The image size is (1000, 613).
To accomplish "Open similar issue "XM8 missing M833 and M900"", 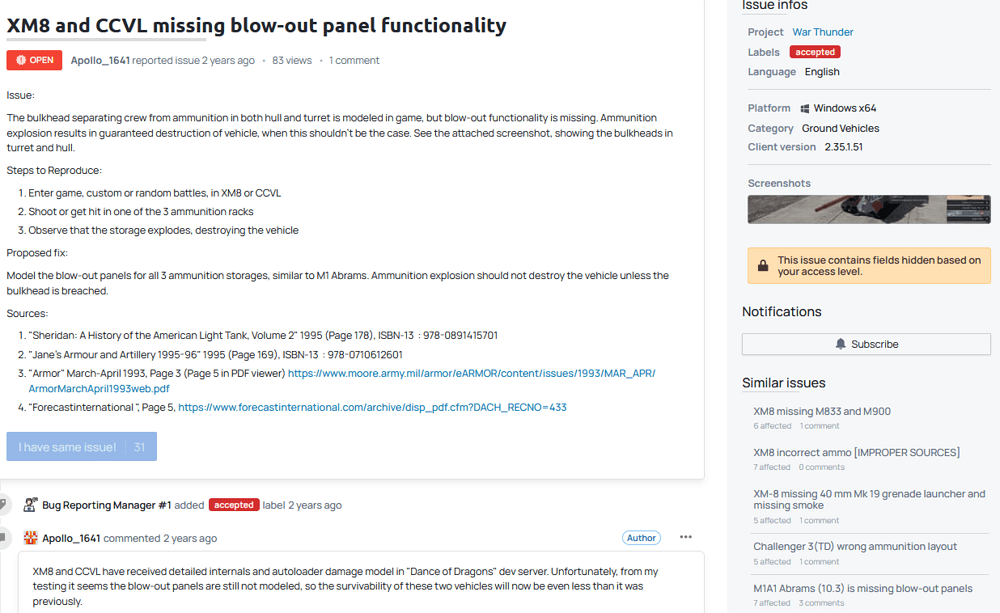I will (x=821, y=411).
